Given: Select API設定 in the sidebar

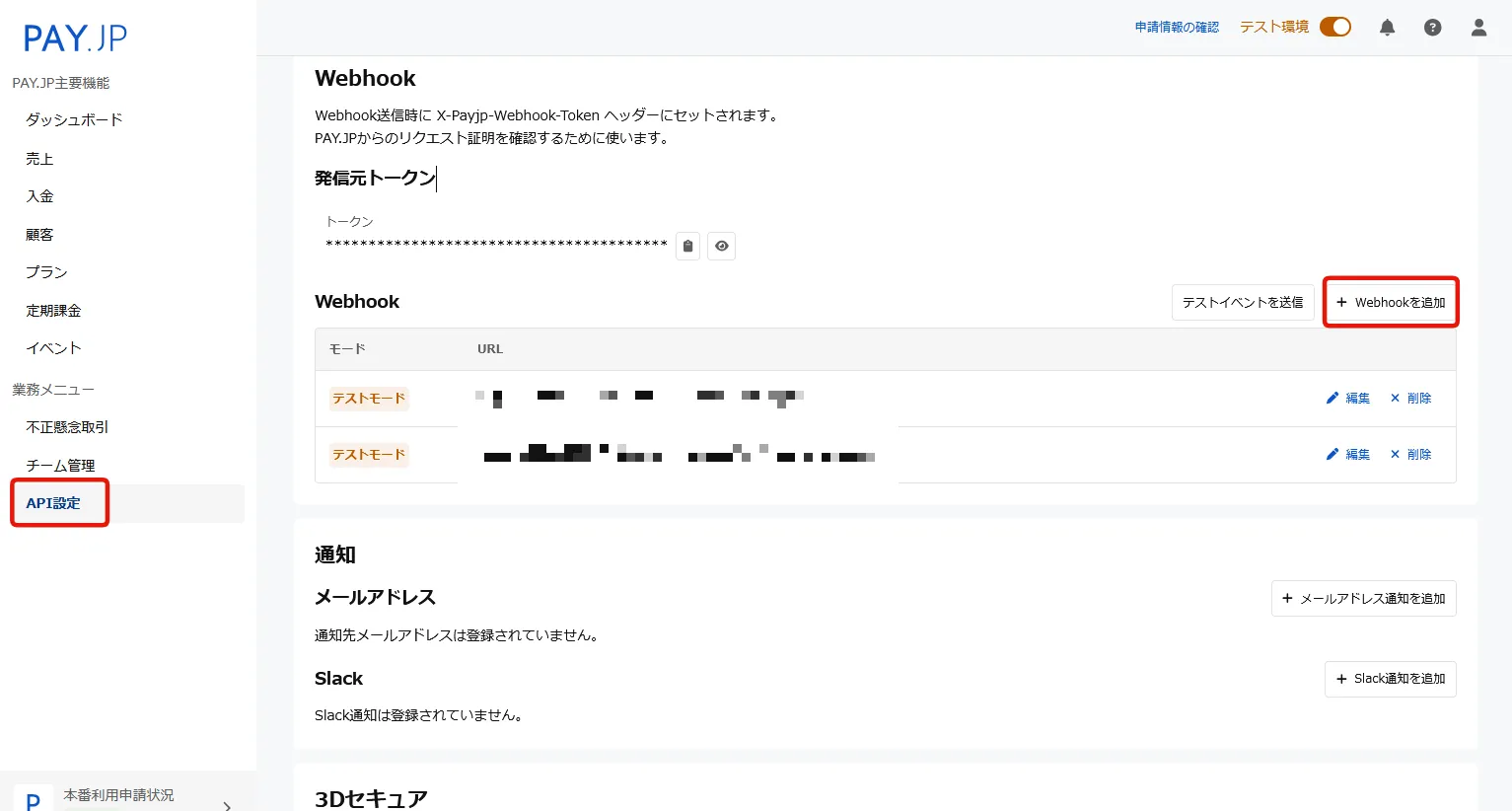Looking at the screenshot, I should pos(53,503).
